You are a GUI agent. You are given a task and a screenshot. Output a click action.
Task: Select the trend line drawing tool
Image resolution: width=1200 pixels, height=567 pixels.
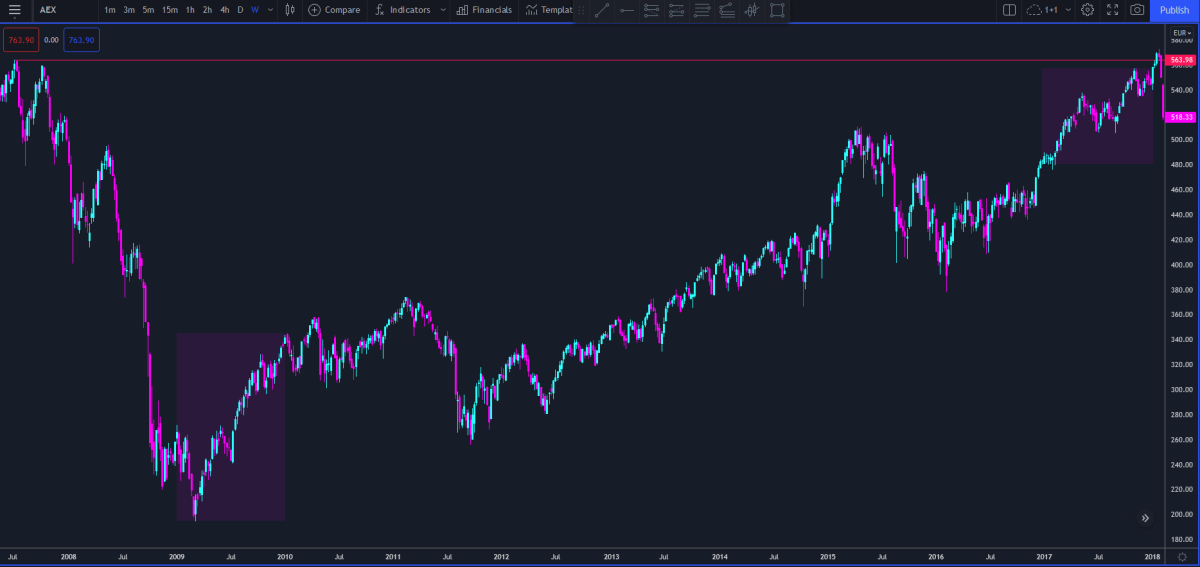(x=601, y=11)
